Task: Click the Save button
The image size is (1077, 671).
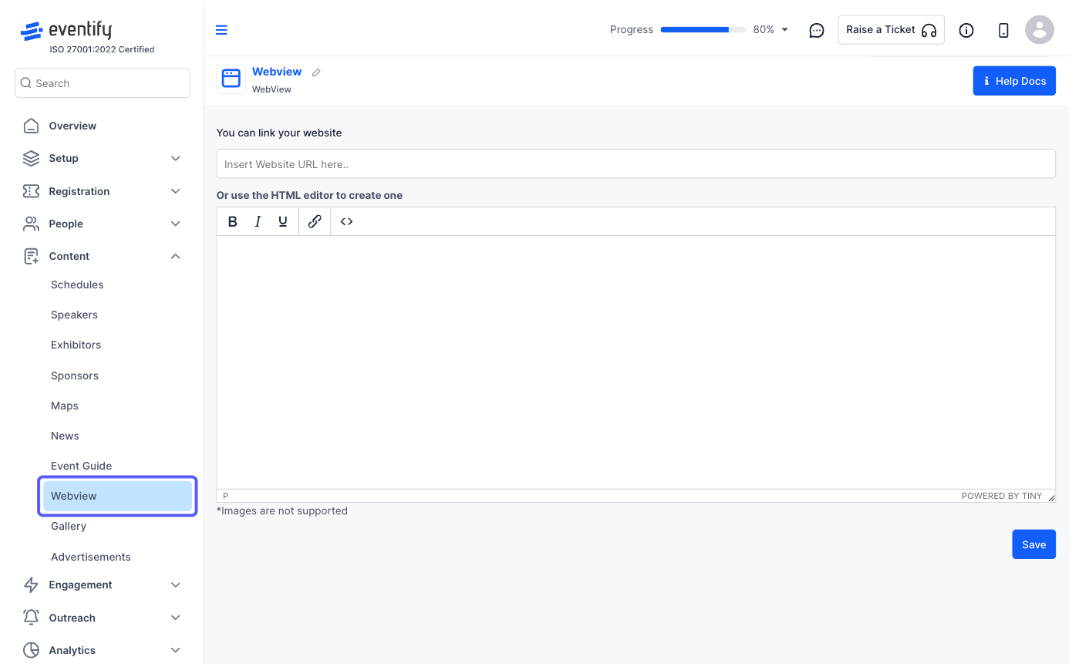Action: (x=1033, y=545)
